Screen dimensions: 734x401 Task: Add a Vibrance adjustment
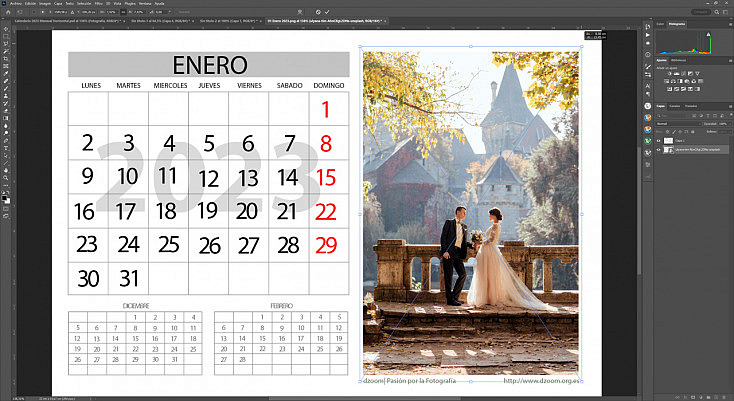(x=697, y=73)
